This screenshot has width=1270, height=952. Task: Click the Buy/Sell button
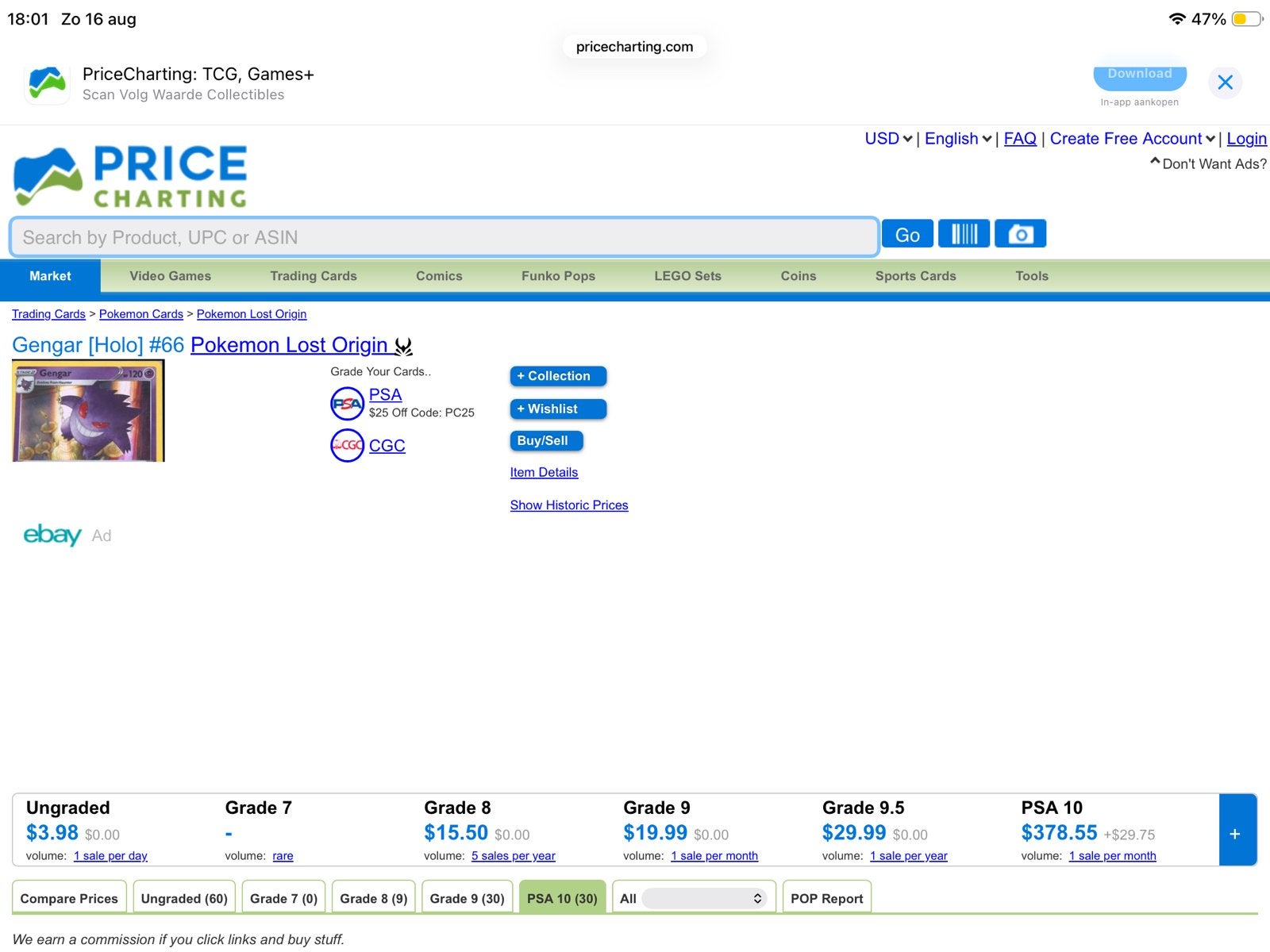tap(546, 440)
